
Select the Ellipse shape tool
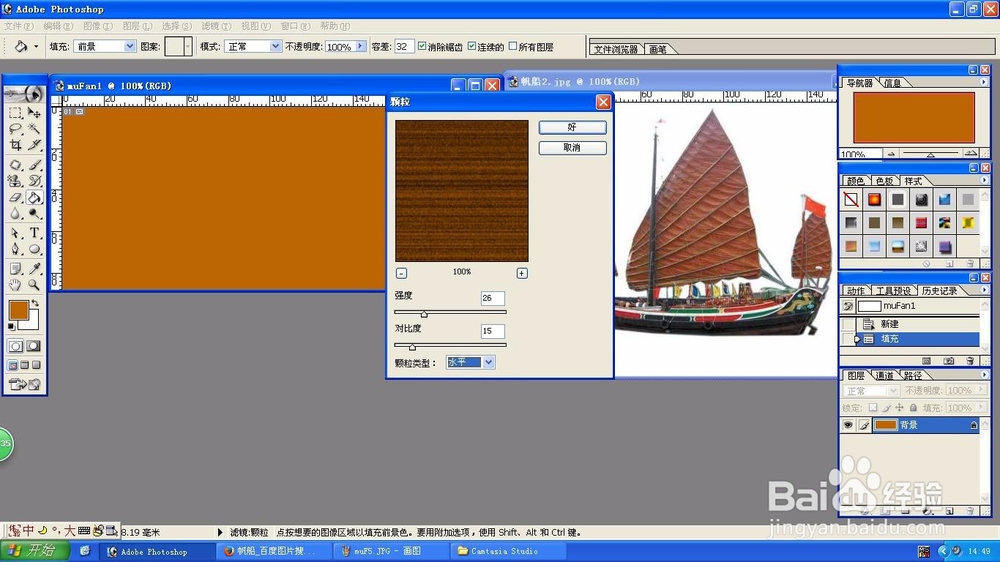tap(34, 249)
